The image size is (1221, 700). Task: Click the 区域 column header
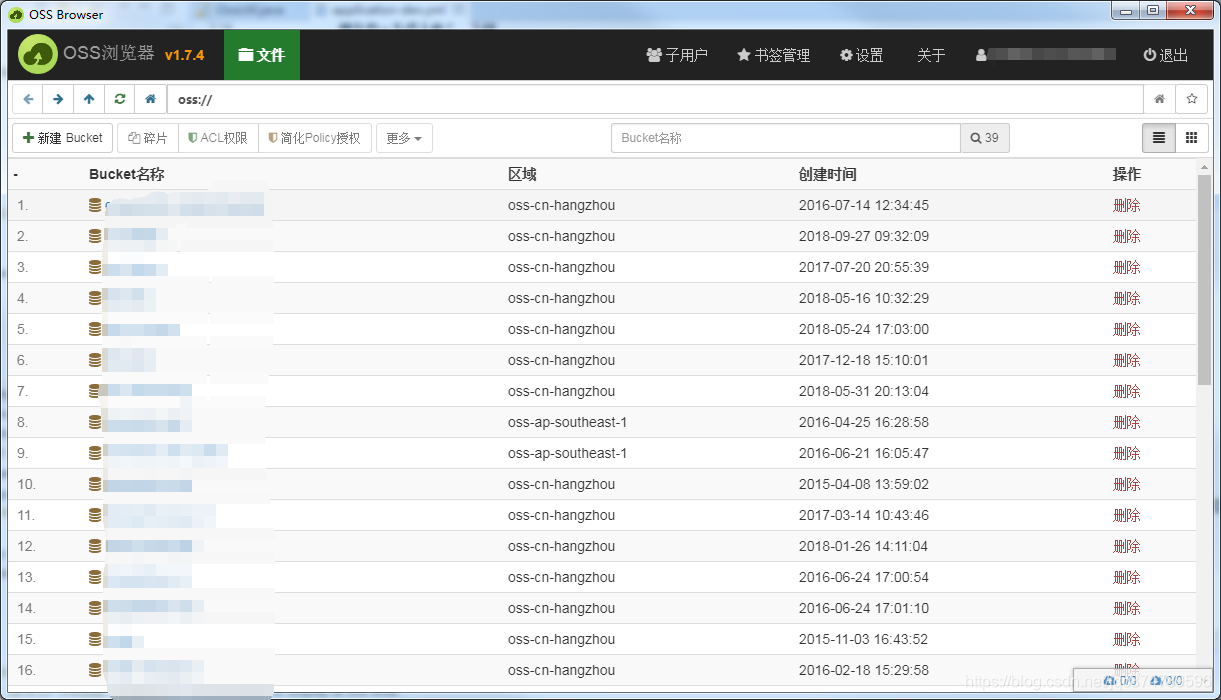[522, 174]
